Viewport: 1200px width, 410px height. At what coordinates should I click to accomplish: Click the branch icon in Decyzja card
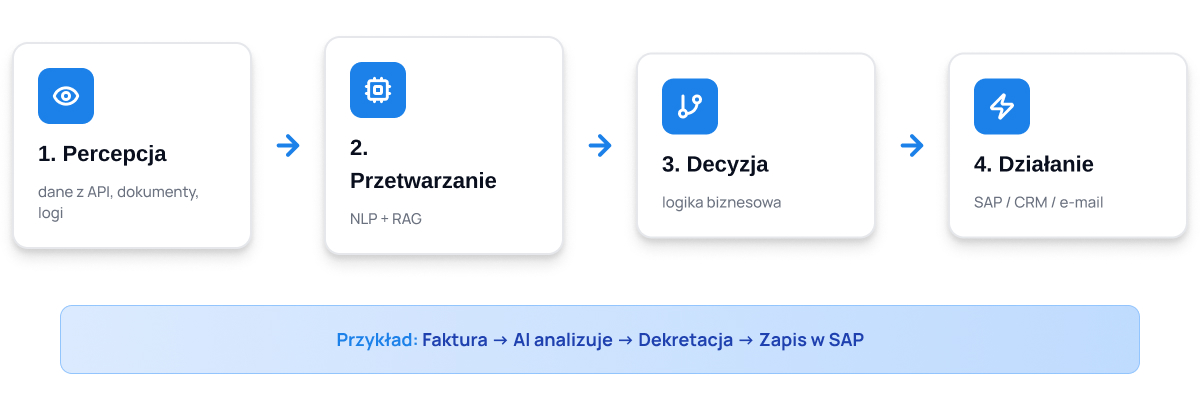pyautogui.click(x=690, y=106)
